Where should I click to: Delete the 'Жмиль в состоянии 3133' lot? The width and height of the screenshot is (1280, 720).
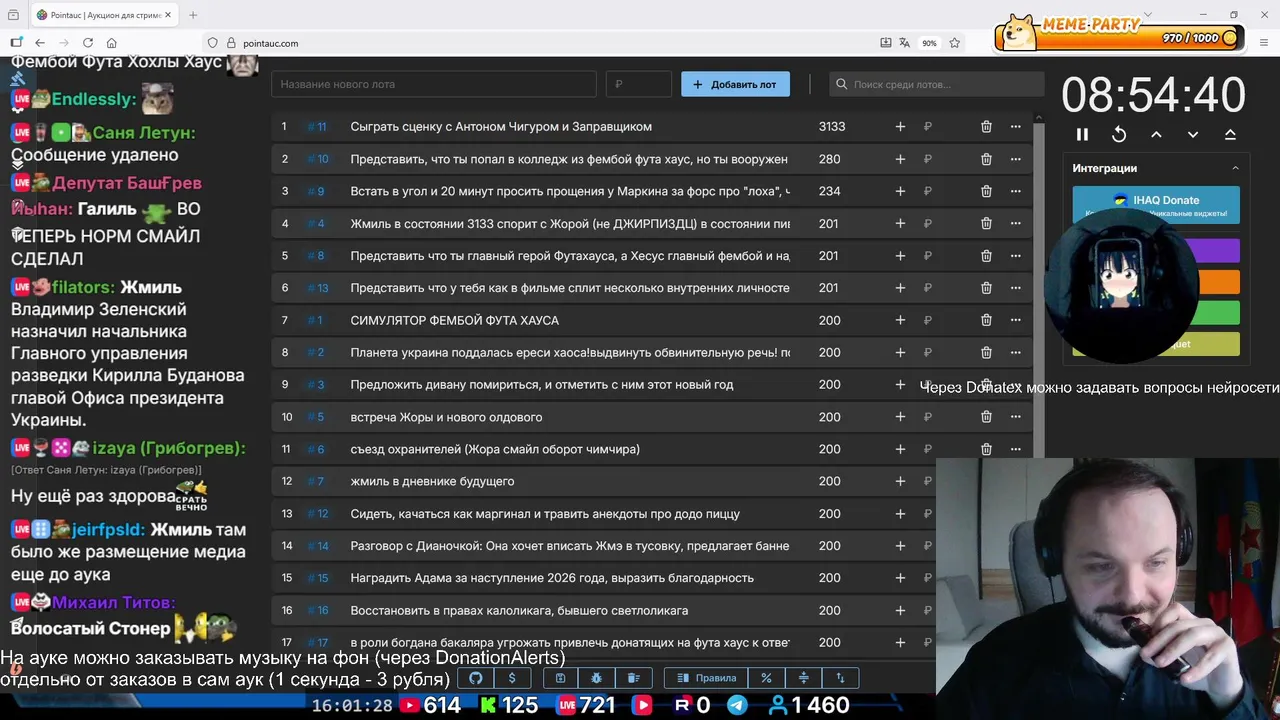[986, 223]
